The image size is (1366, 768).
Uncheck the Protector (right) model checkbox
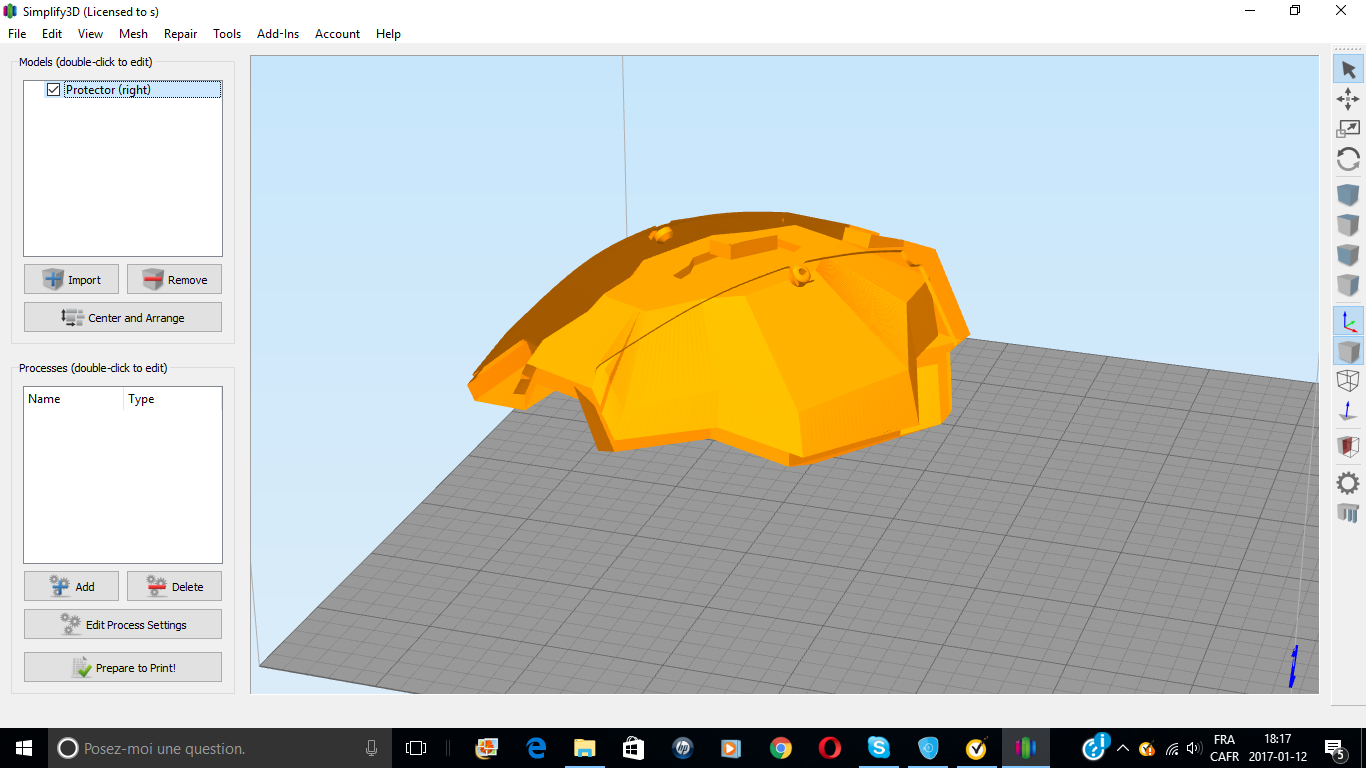pyautogui.click(x=54, y=90)
